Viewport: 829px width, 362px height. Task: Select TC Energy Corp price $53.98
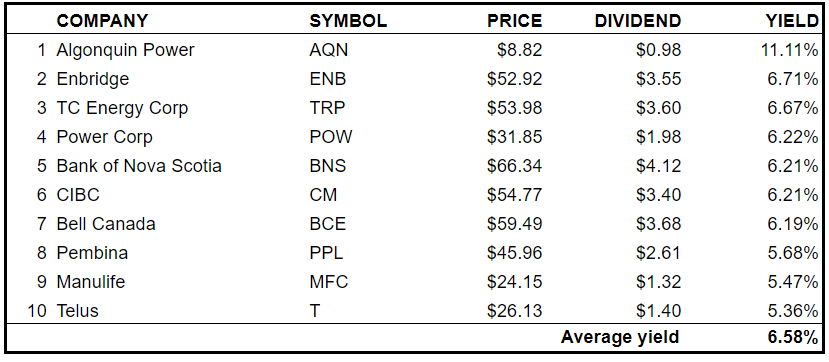(514, 108)
